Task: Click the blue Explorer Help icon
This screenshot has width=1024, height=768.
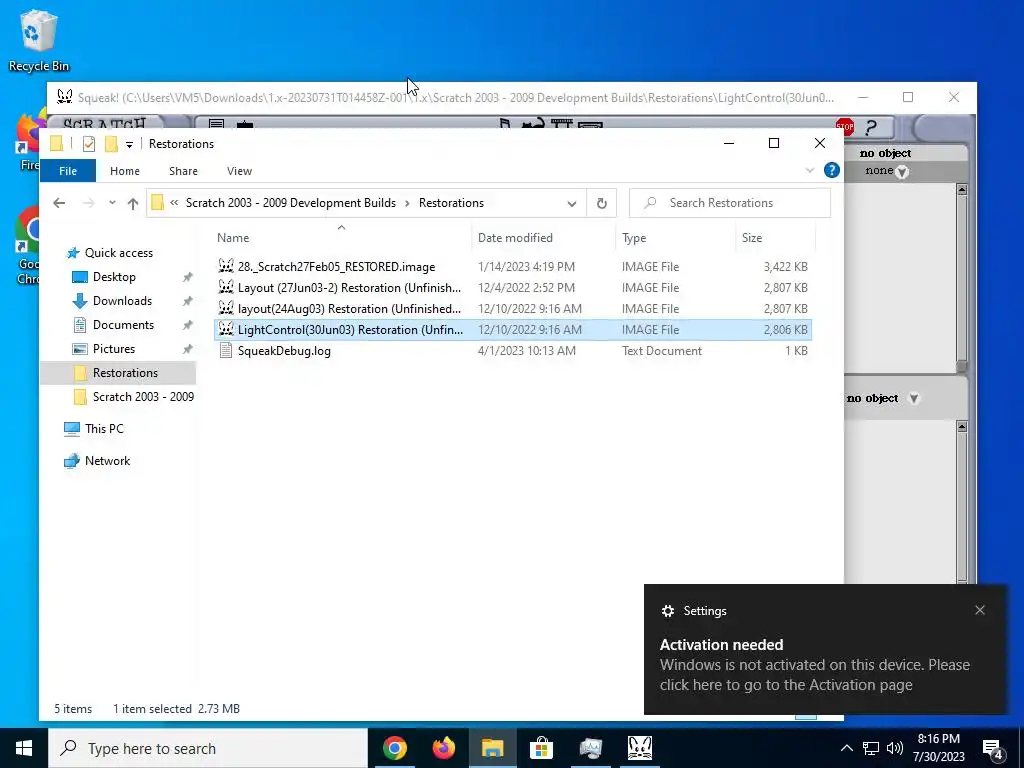Action: point(831,170)
